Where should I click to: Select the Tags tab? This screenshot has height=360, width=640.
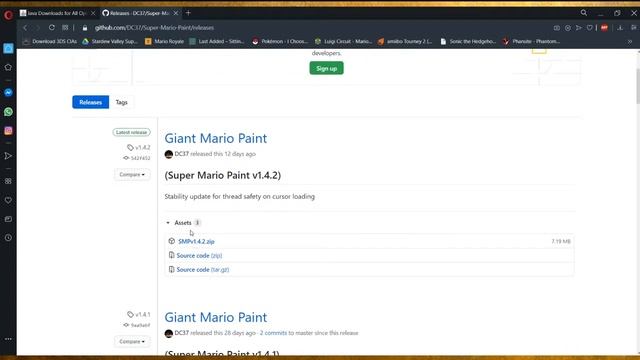click(x=121, y=102)
